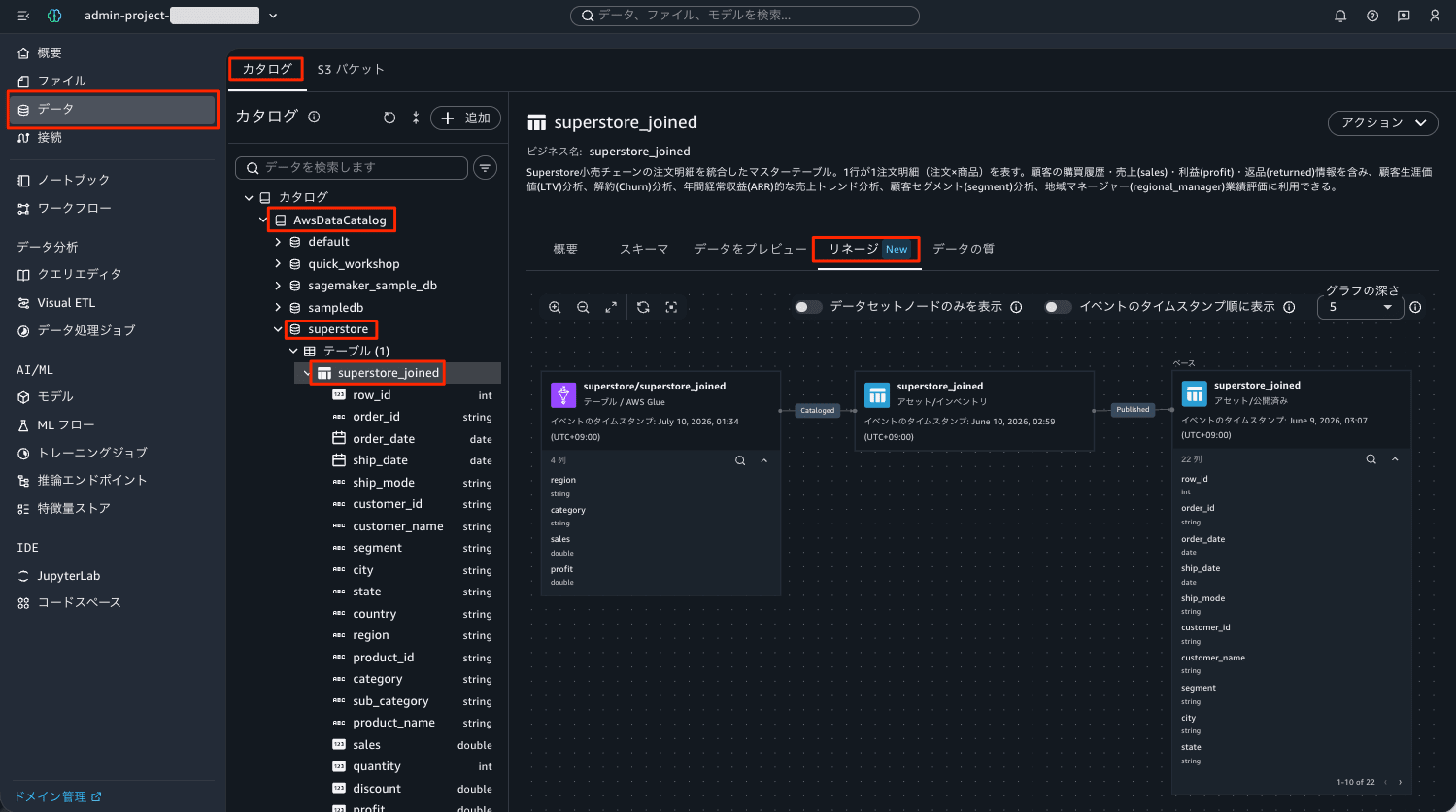Open the graph depth dropdown
This screenshot has width=1456, height=812.
click(1359, 307)
